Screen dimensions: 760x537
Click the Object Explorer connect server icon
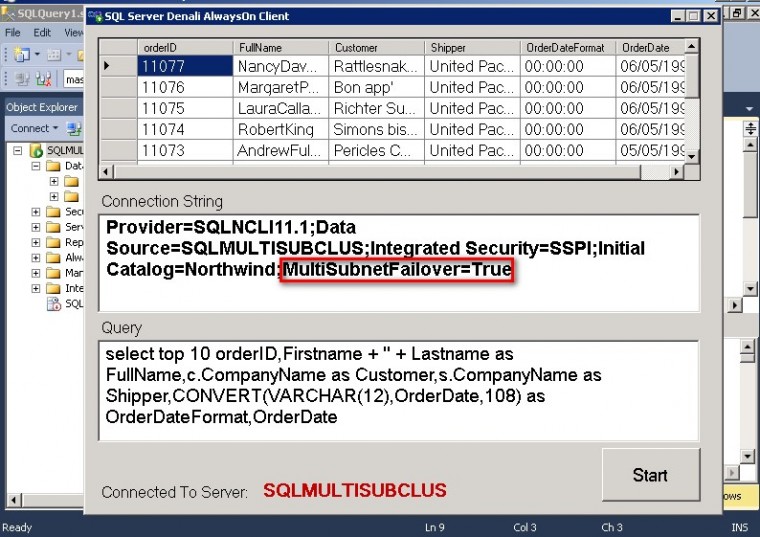pos(74,128)
